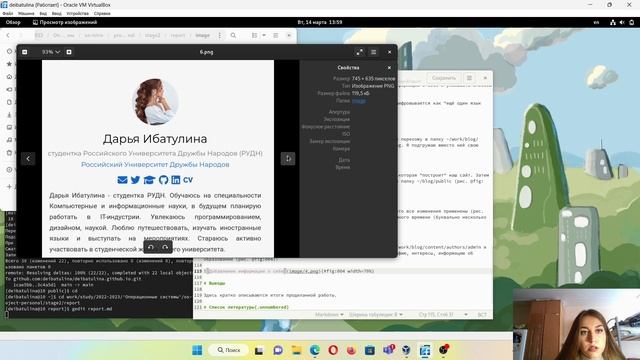
Task: Open the file manager main menu
Action: (276, 36)
